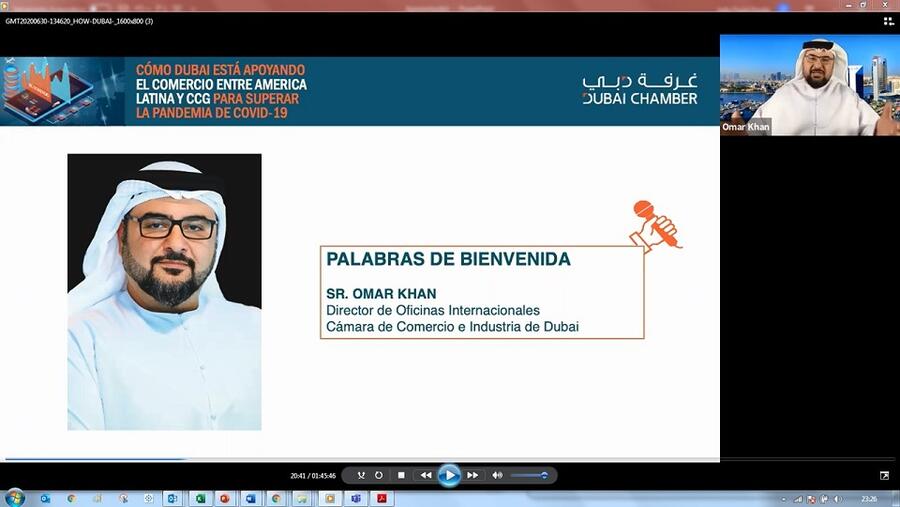Viewport: 900px width, 507px height.
Task: Toggle repeat in the player controls
Action: coord(379,475)
